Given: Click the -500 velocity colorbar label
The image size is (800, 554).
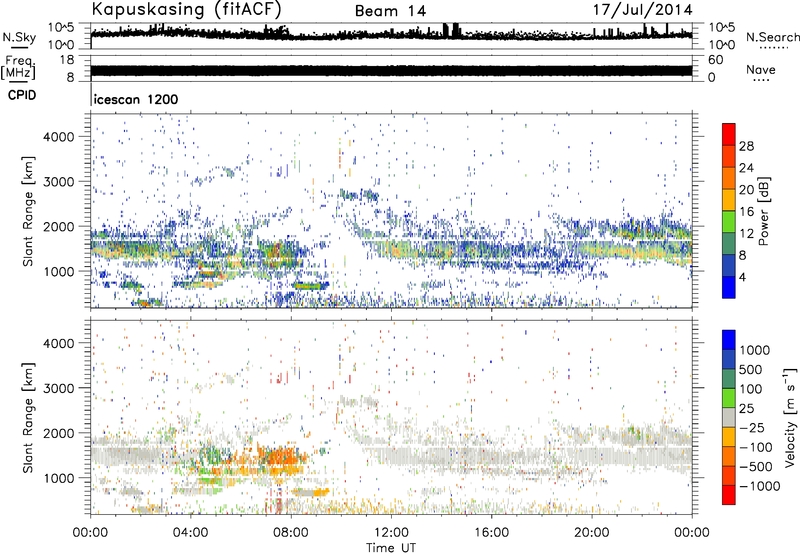Looking at the screenshot, I should tap(756, 466).
